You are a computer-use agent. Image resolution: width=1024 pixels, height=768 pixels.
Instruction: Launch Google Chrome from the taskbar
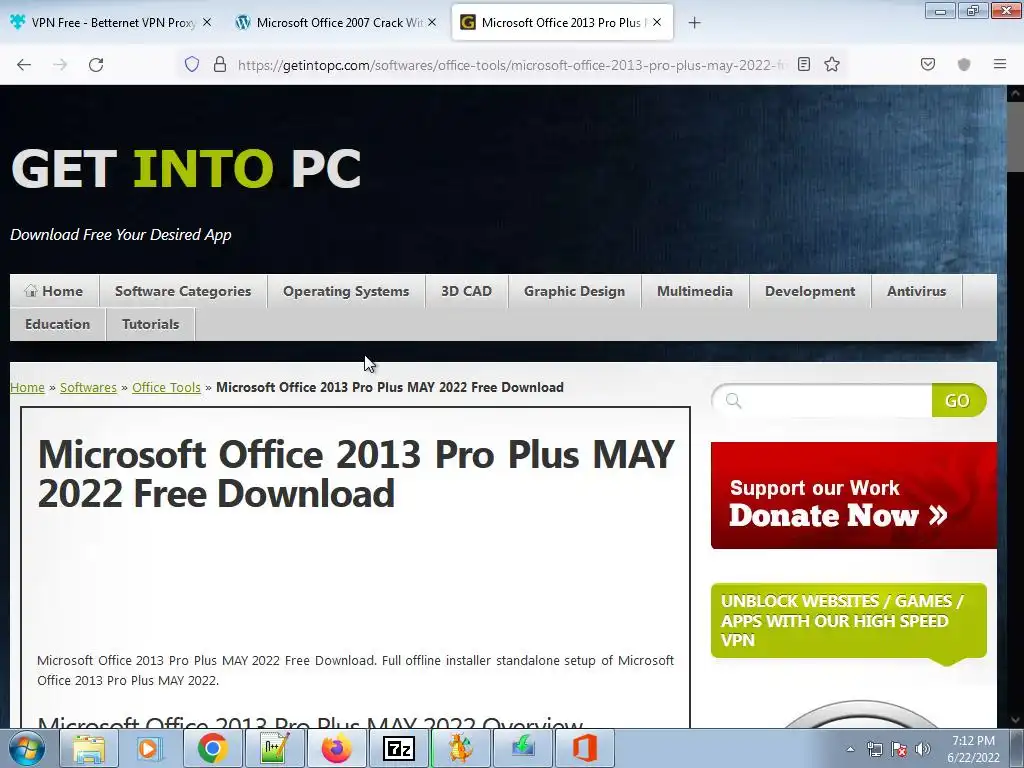pyautogui.click(x=212, y=748)
